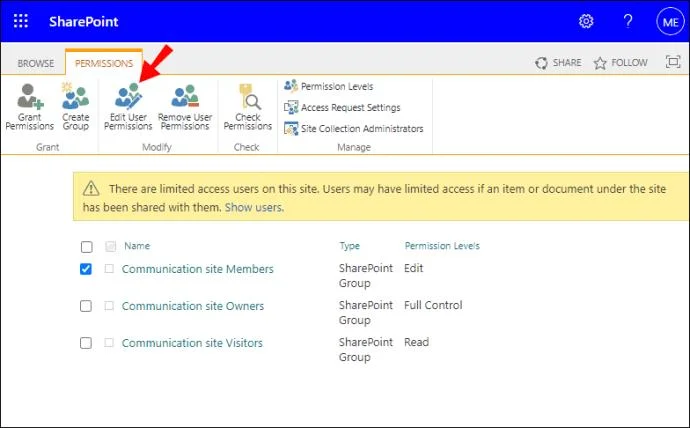Image resolution: width=690 pixels, height=428 pixels.
Task: Open Communication site Members group
Action: click(198, 269)
